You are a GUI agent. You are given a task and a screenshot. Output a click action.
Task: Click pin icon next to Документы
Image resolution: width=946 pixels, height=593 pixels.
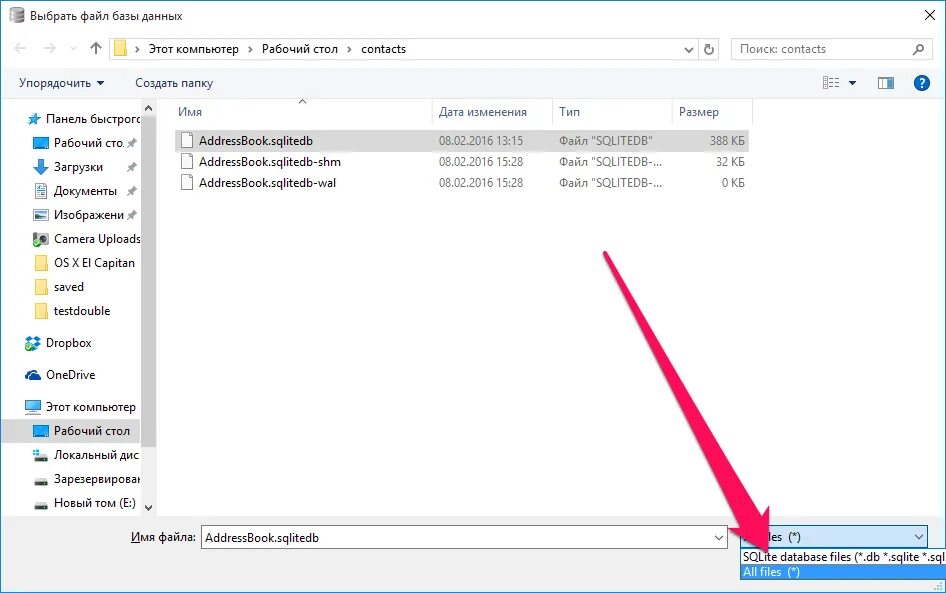tap(131, 191)
